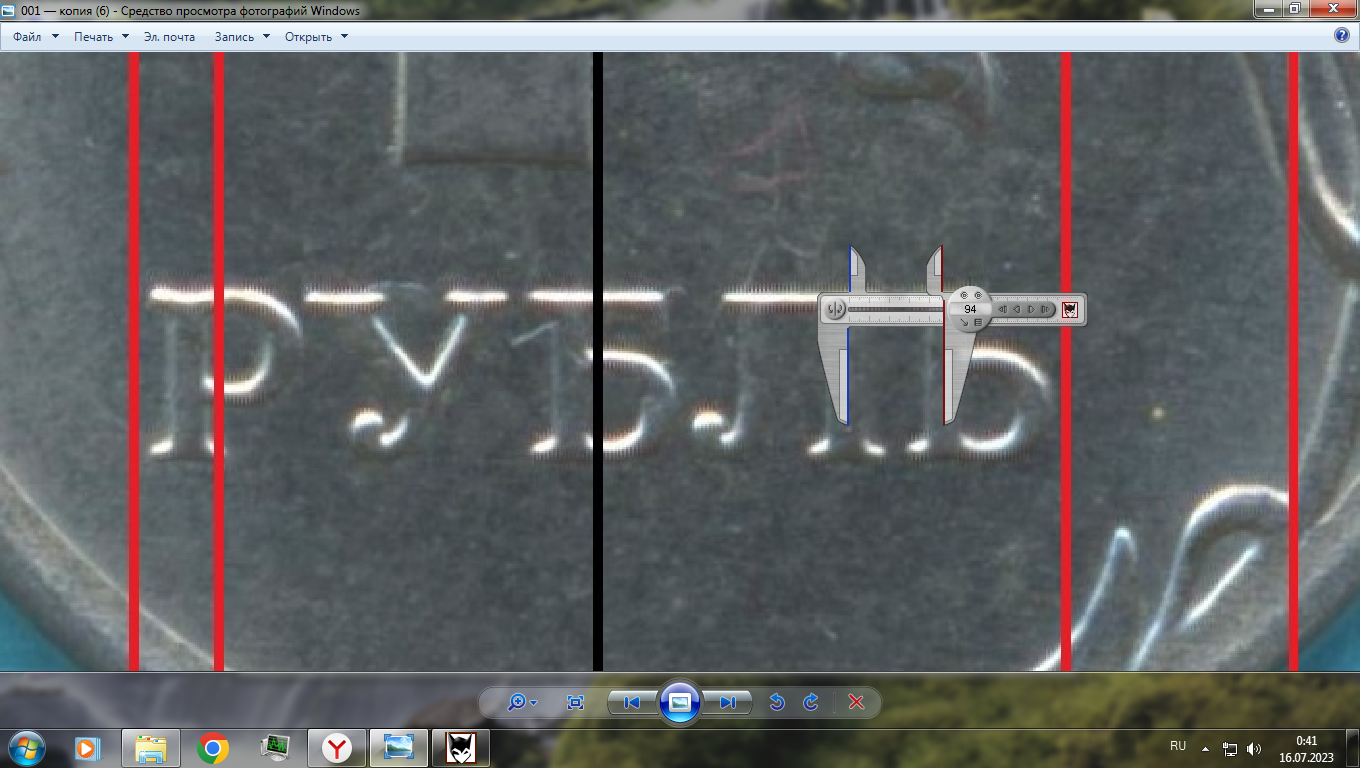
Task: Open the Печать dropdown menu
Action: click(x=101, y=37)
